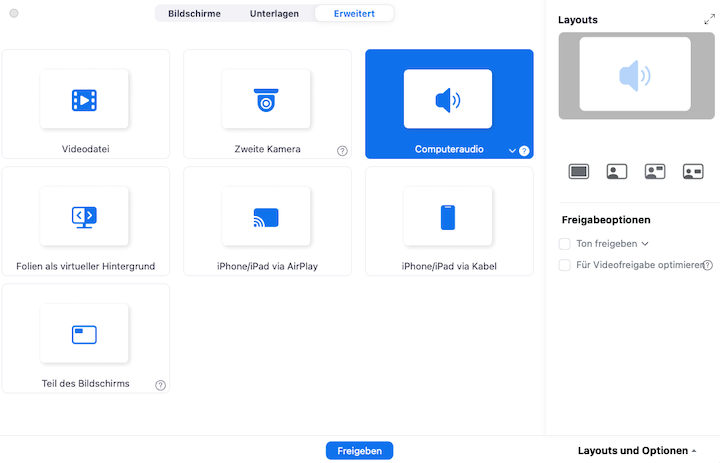
Task: Select iPhone/iPad via AirPlay icon
Action: click(266, 217)
